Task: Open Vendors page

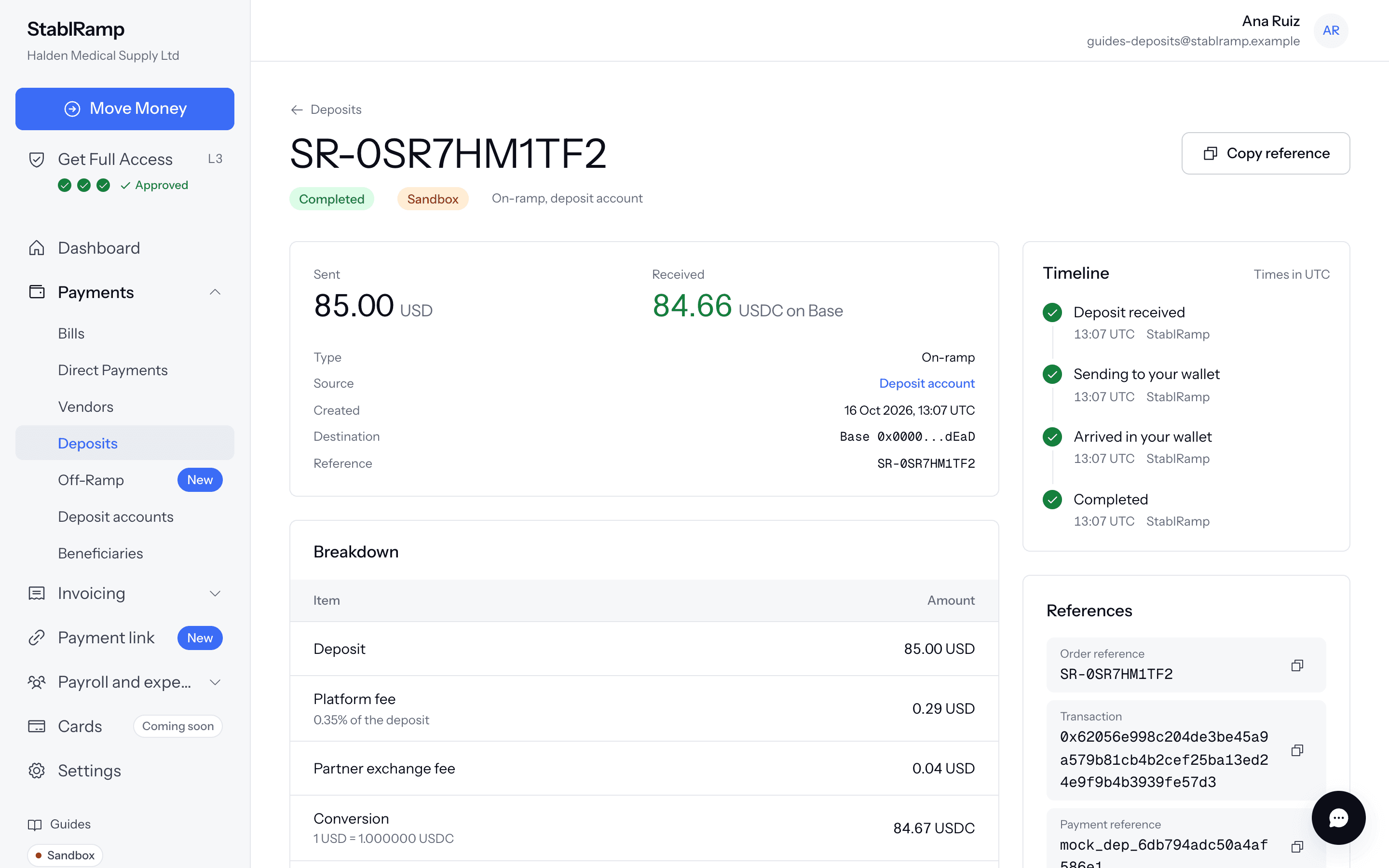Action: [85, 407]
